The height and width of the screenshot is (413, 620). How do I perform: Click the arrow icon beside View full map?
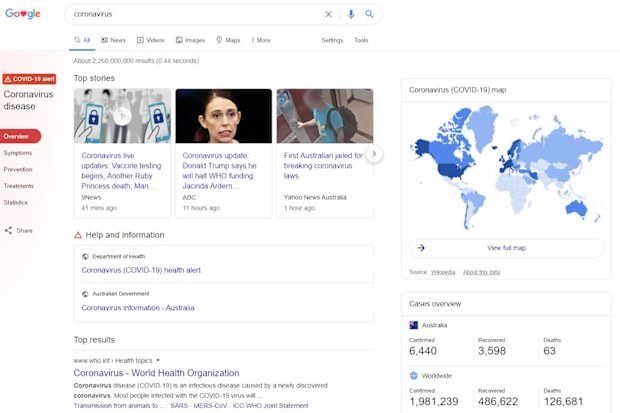coord(421,248)
